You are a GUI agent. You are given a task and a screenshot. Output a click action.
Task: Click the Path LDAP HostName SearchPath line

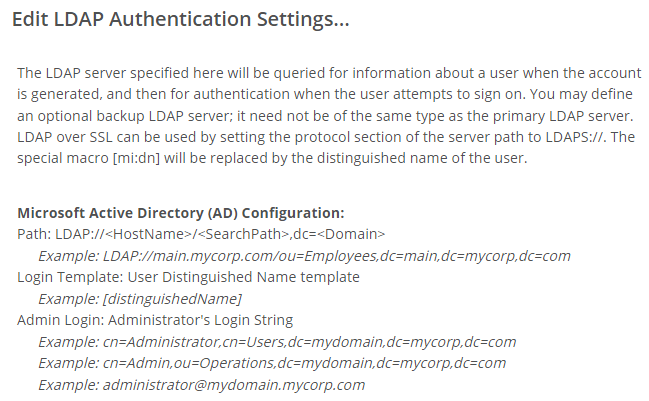201,234
